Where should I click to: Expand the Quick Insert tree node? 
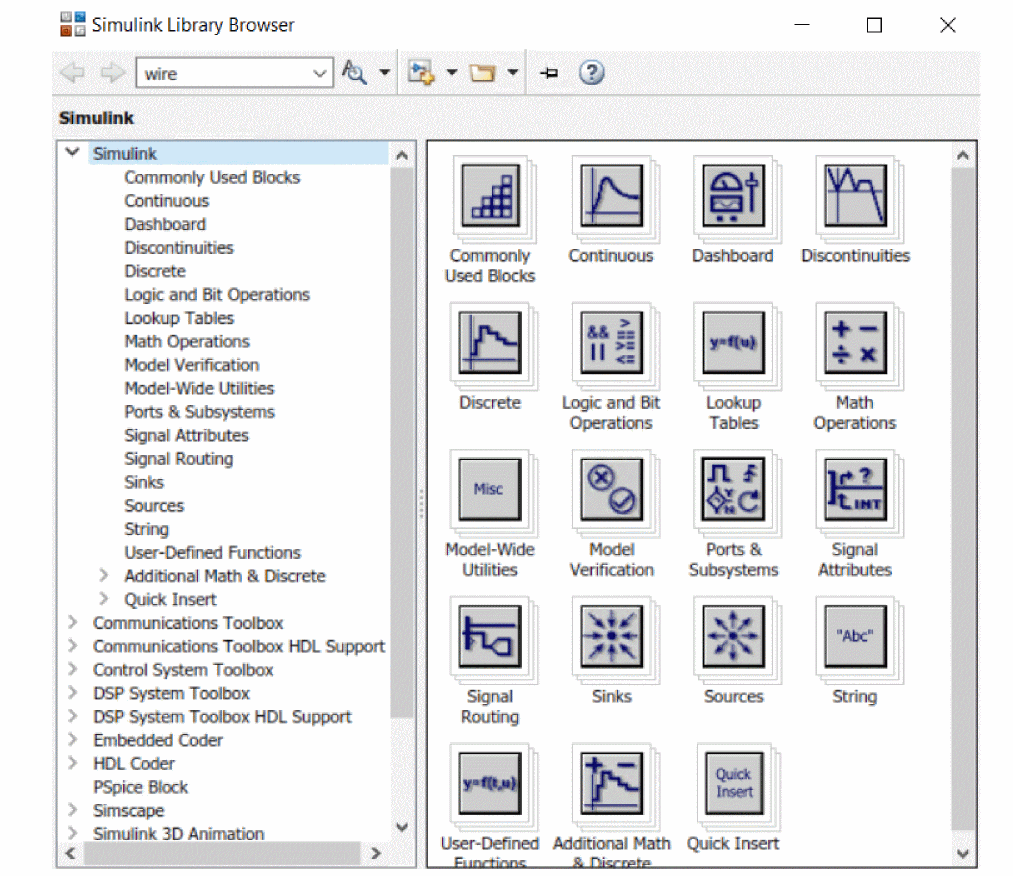tap(103, 599)
